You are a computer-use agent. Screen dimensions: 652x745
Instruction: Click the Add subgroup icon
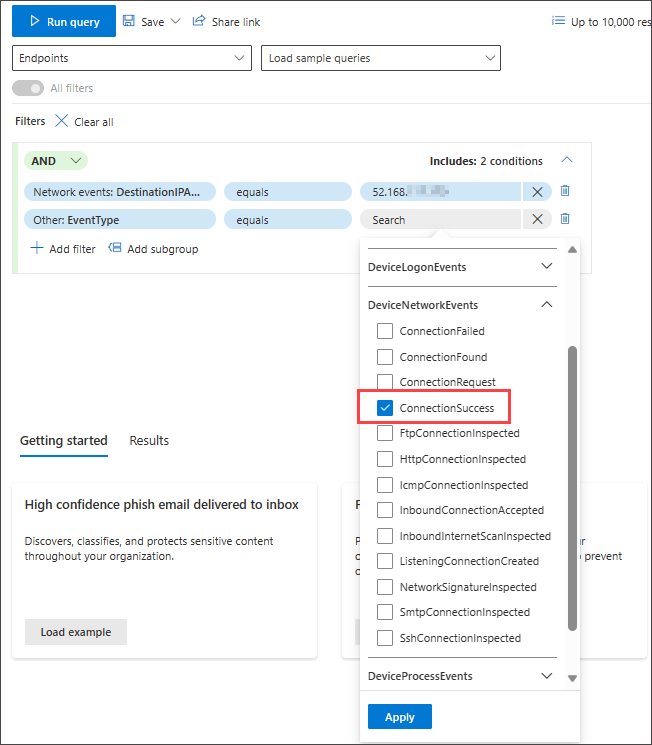tap(115, 248)
